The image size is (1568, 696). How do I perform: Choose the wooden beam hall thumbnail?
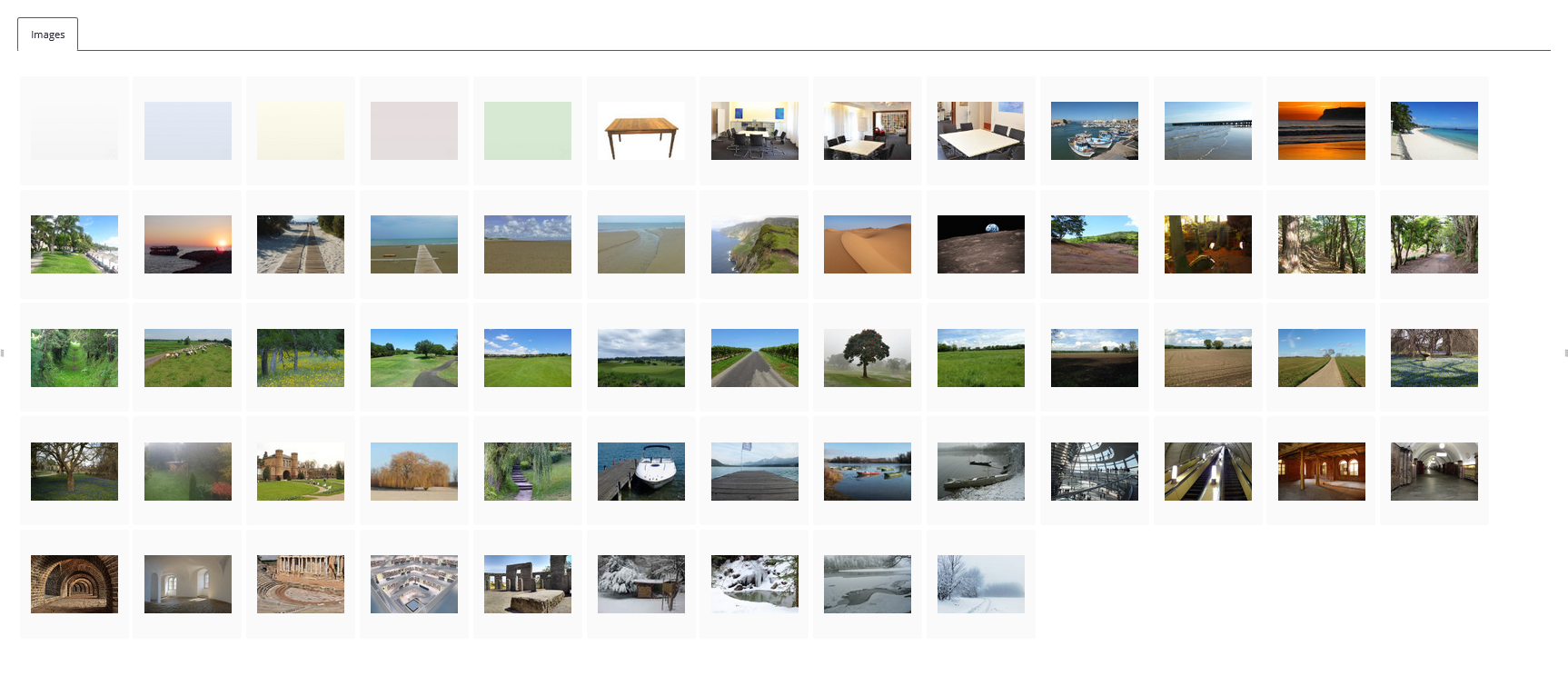point(1322,472)
